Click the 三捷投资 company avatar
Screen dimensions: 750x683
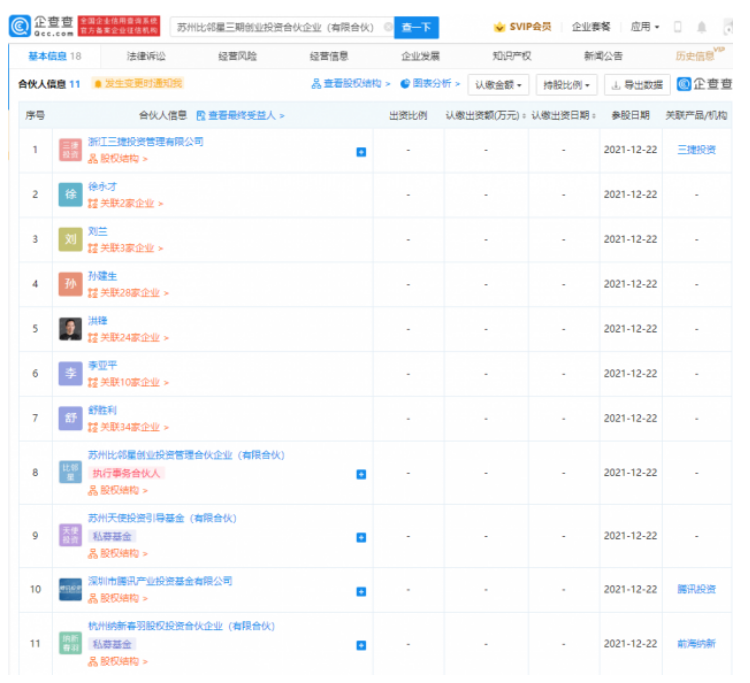point(70,150)
